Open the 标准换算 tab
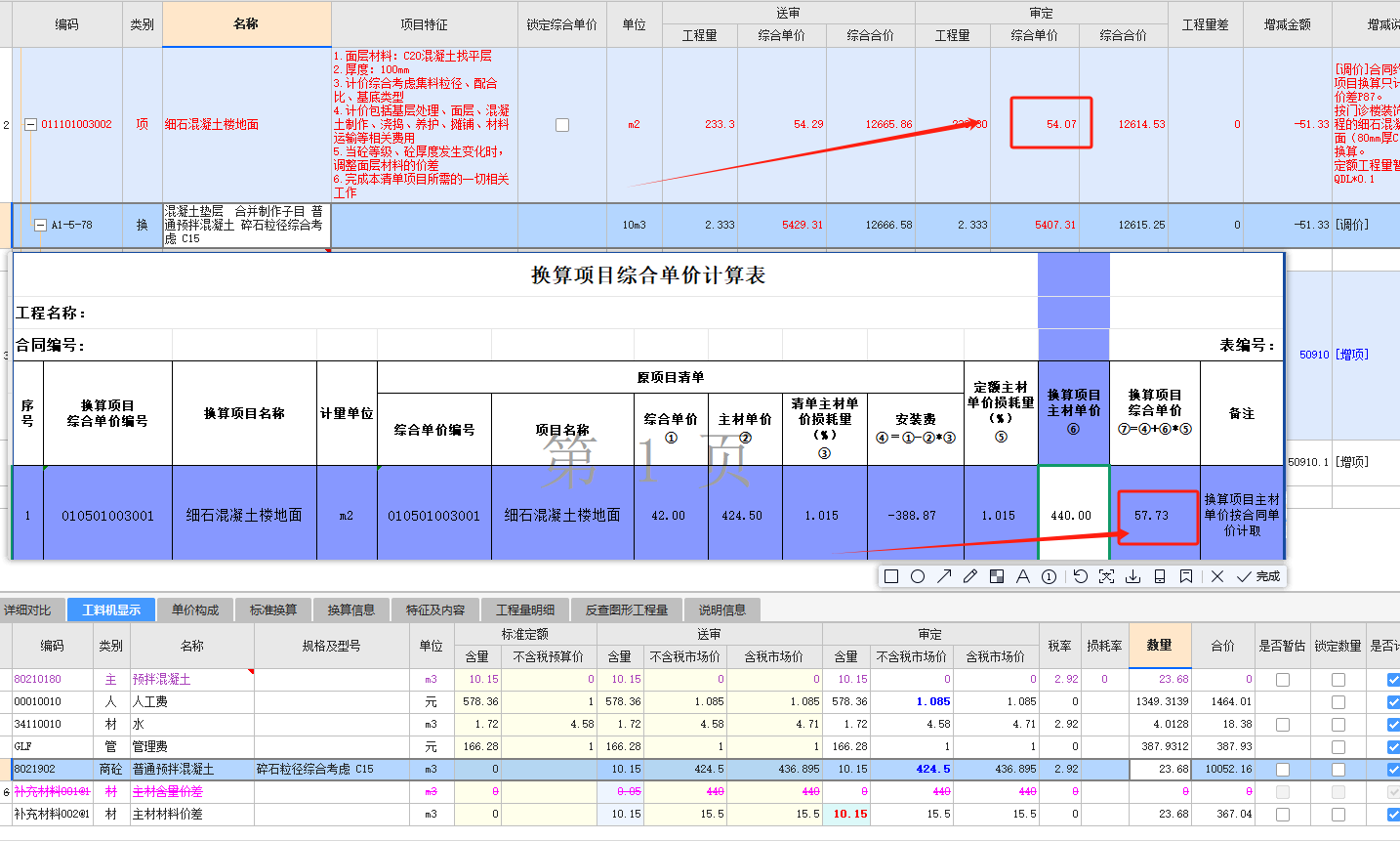 [273, 610]
